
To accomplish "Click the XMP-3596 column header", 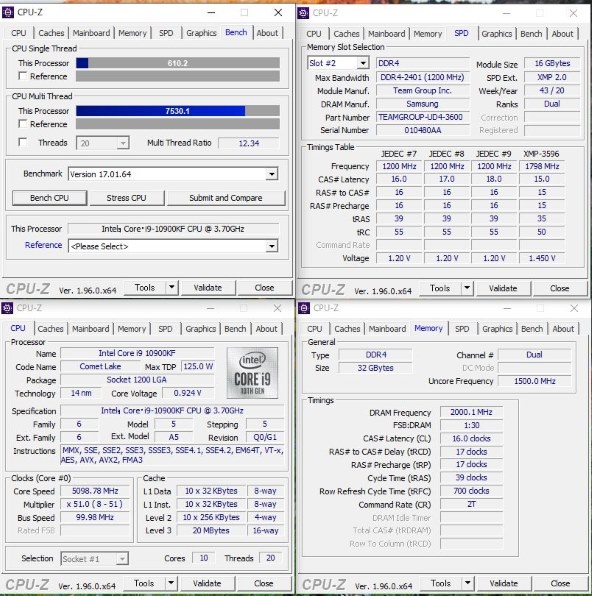I will pyautogui.click(x=541, y=154).
